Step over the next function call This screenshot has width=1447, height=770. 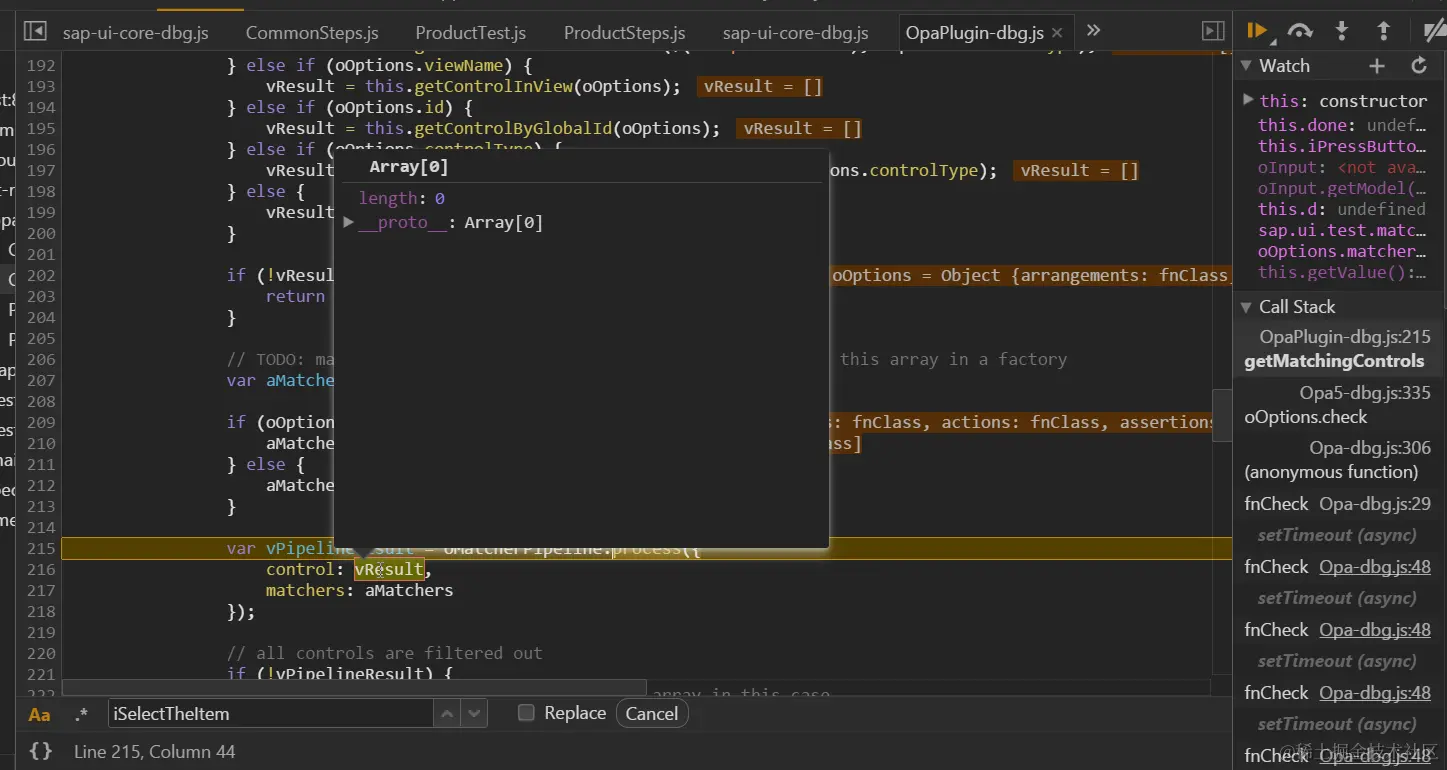point(1300,32)
